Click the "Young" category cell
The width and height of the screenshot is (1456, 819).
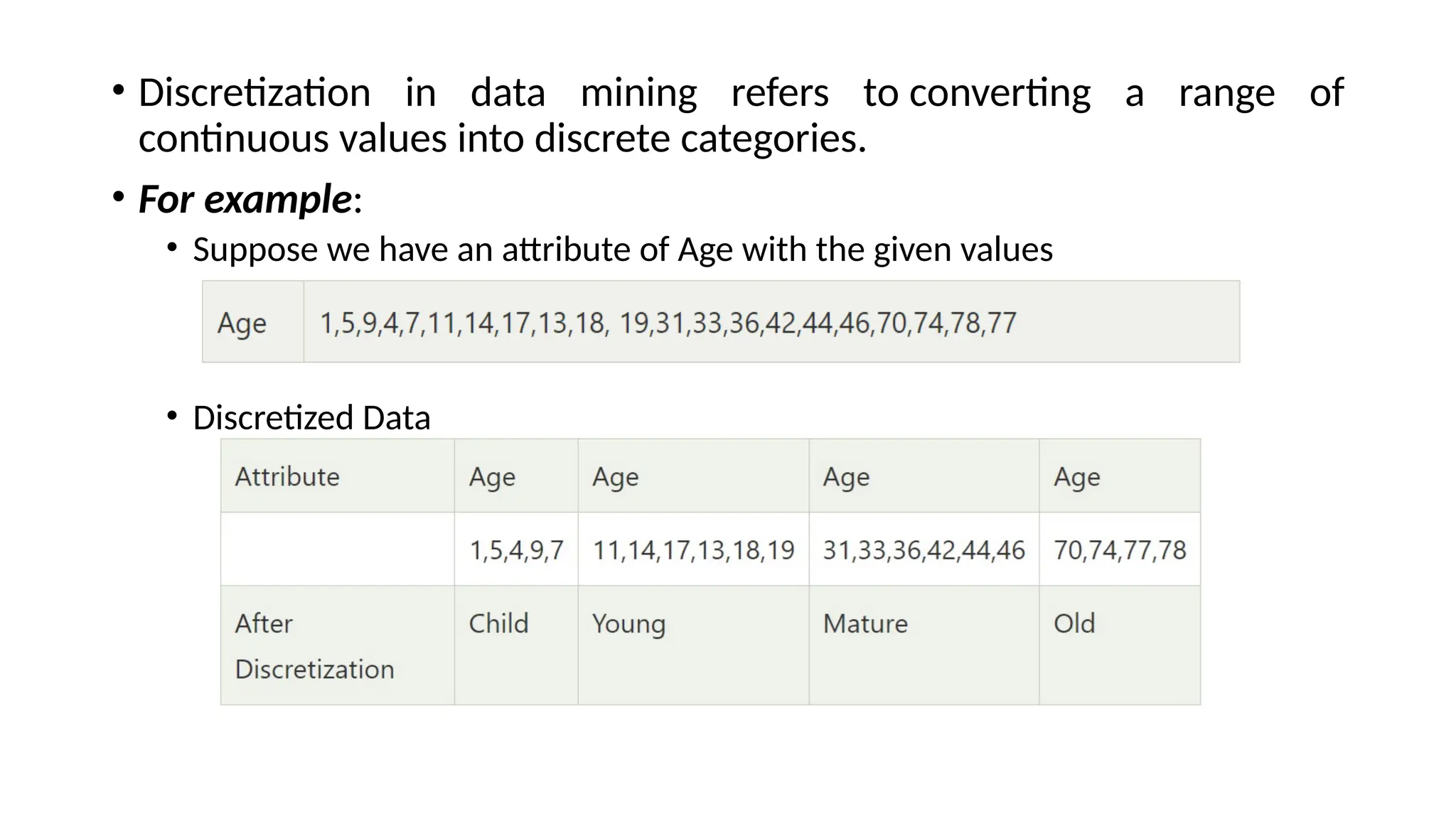(628, 623)
